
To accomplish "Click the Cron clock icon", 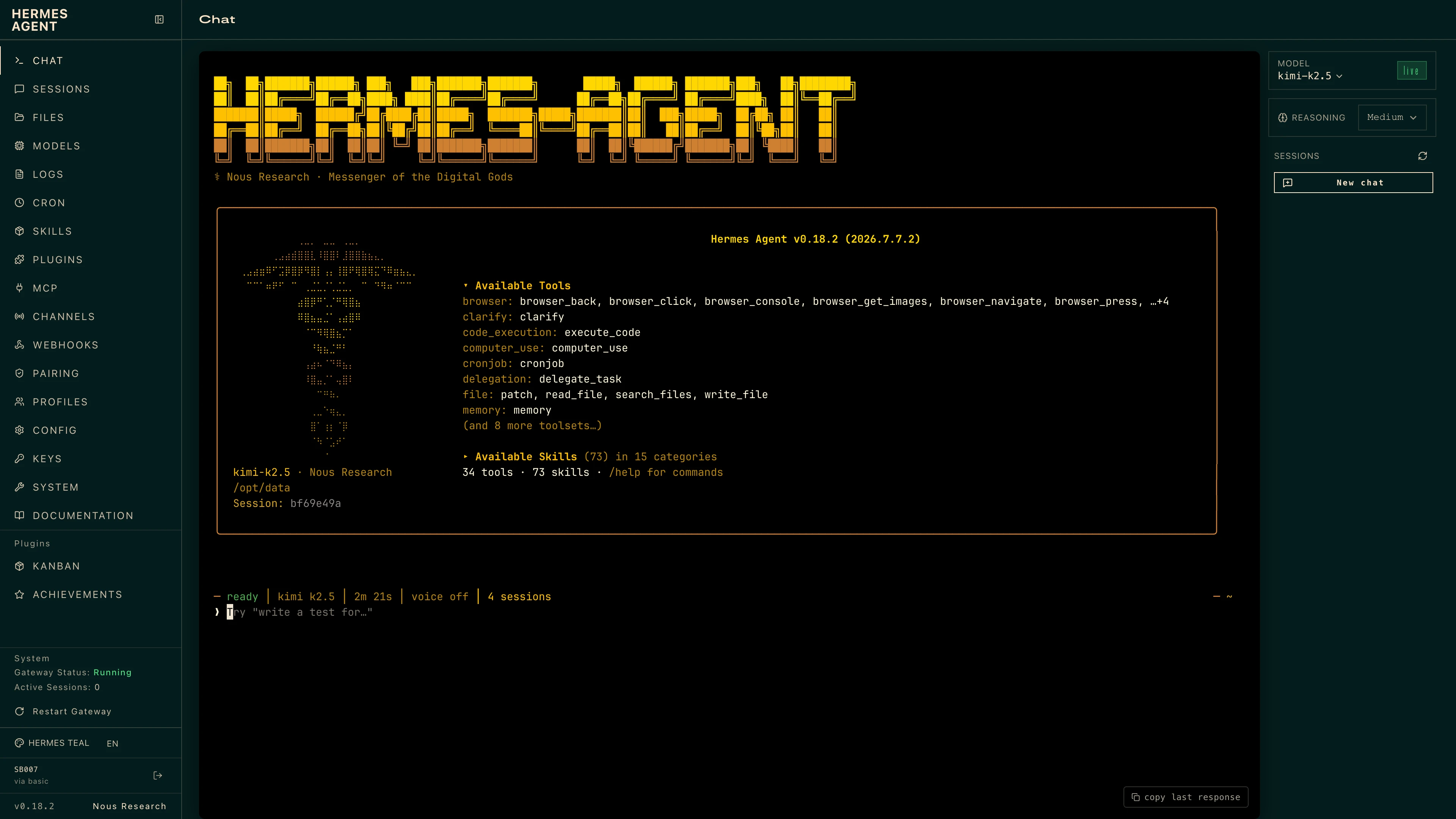I will [x=19, y=202].
